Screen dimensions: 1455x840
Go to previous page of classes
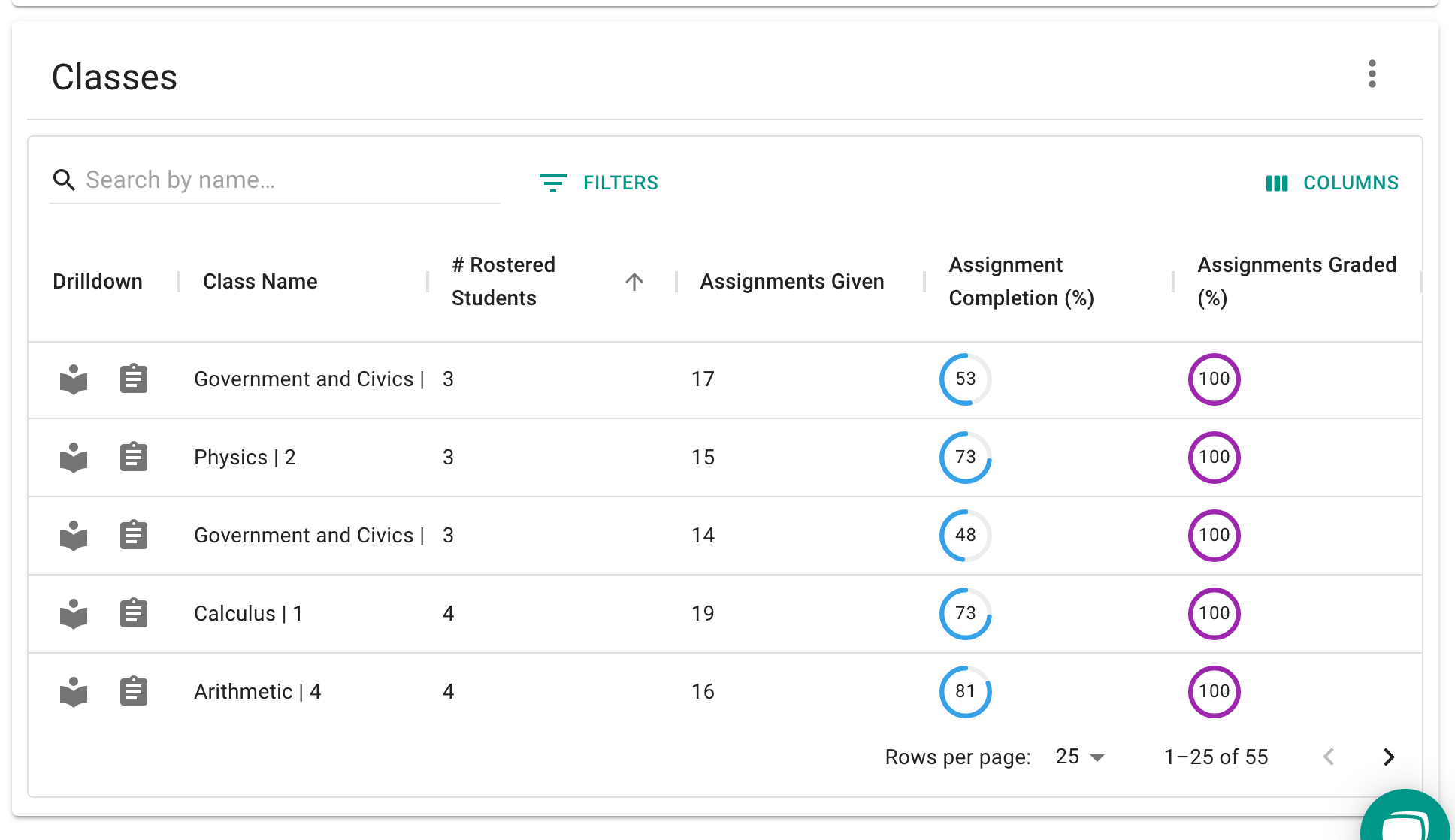click(1329, 757)
